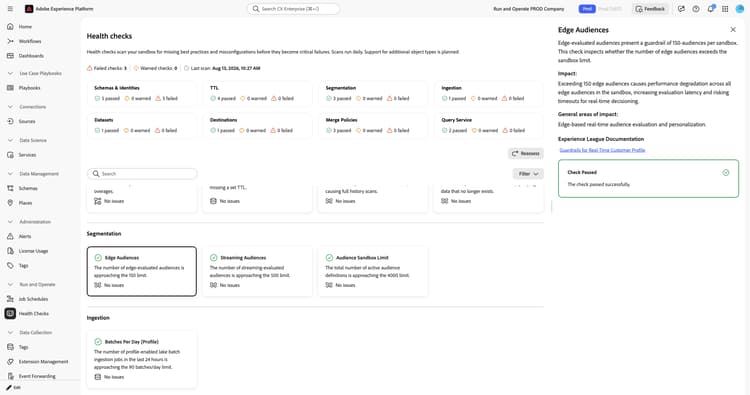Collapse the Administration section
Viewport: 750px width, 395px height.
pos(10,222)
